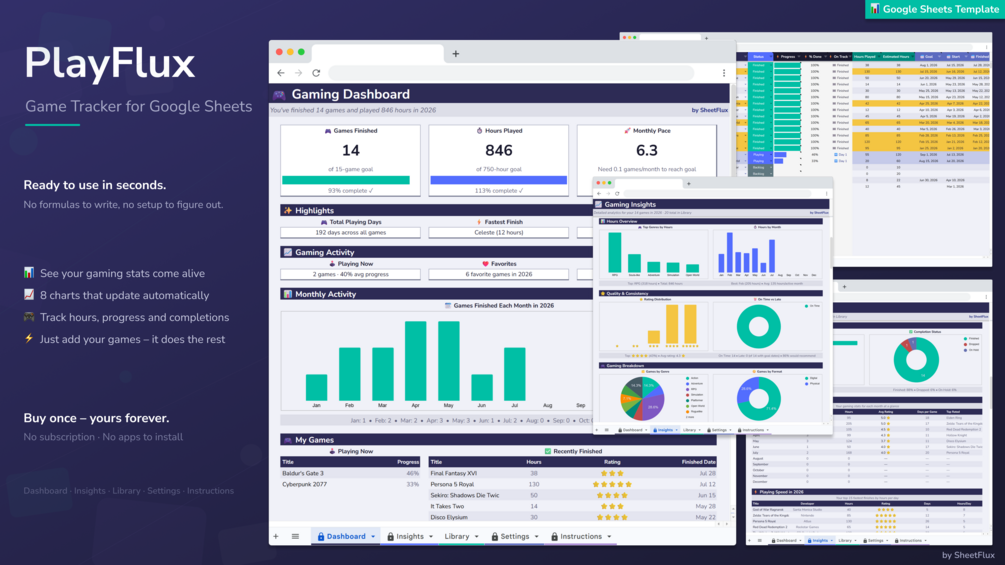Screen dimensions: 1005x565
Task: Open Instructions tab dropdown in Gaming Insights window
Action: coord(767,430)
